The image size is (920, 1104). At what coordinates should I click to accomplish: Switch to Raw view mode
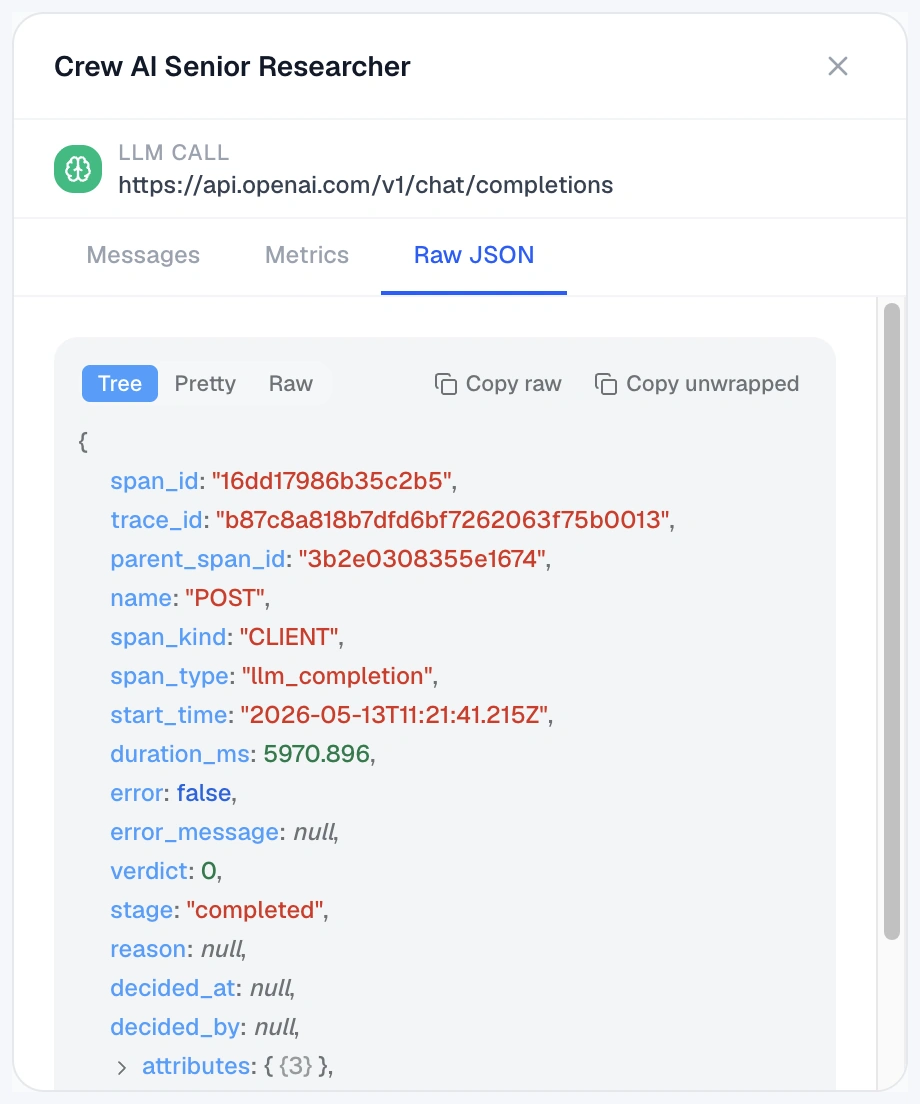pyautogui.click(x=291, y=384)
